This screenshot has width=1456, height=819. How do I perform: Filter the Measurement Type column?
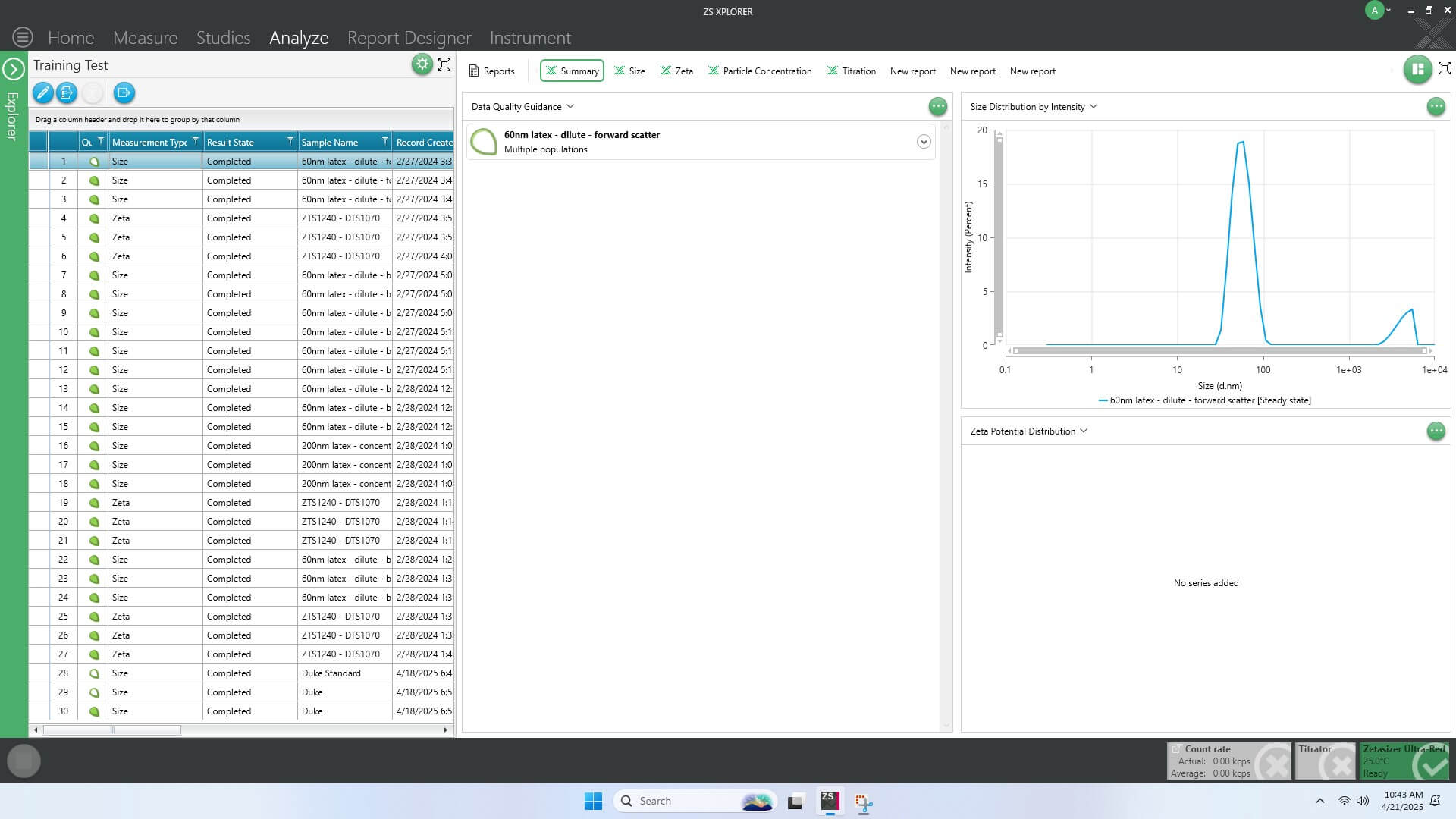pos(196,142)
